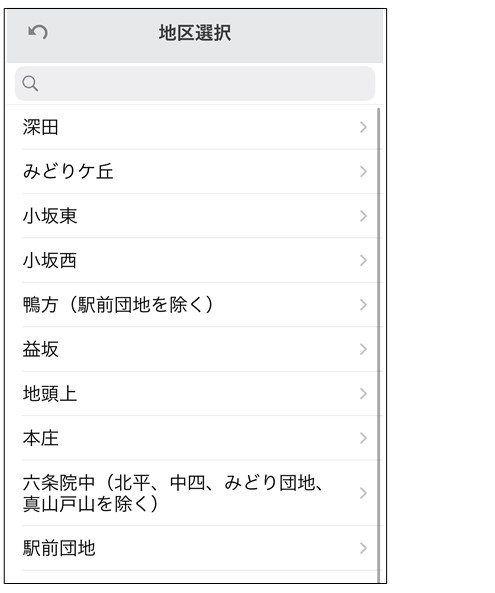Select 鴨方（駅前団地を除く）

pos(193,305)
